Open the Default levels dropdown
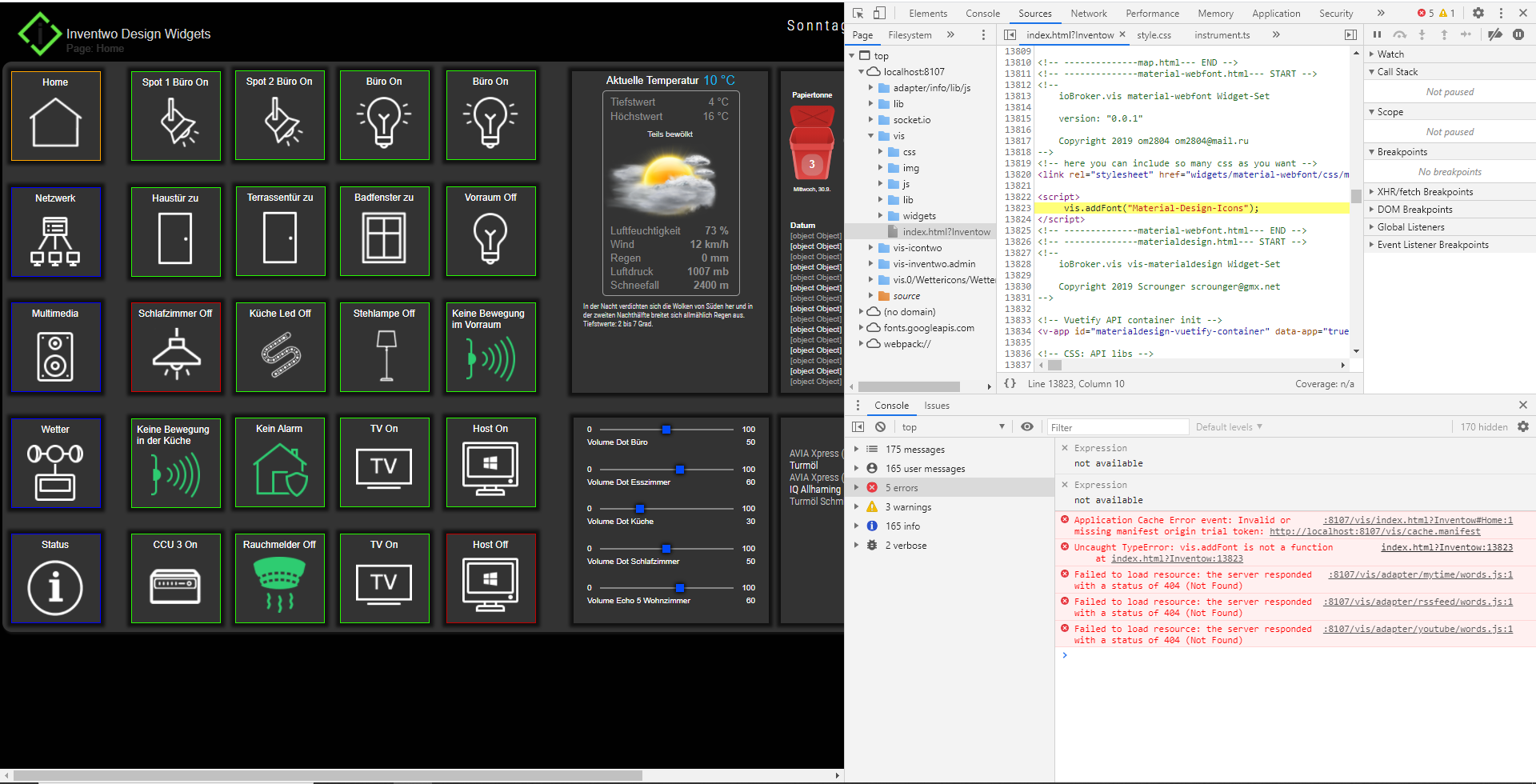Screen dimensions: 1536x784 tap(1229, 427)
